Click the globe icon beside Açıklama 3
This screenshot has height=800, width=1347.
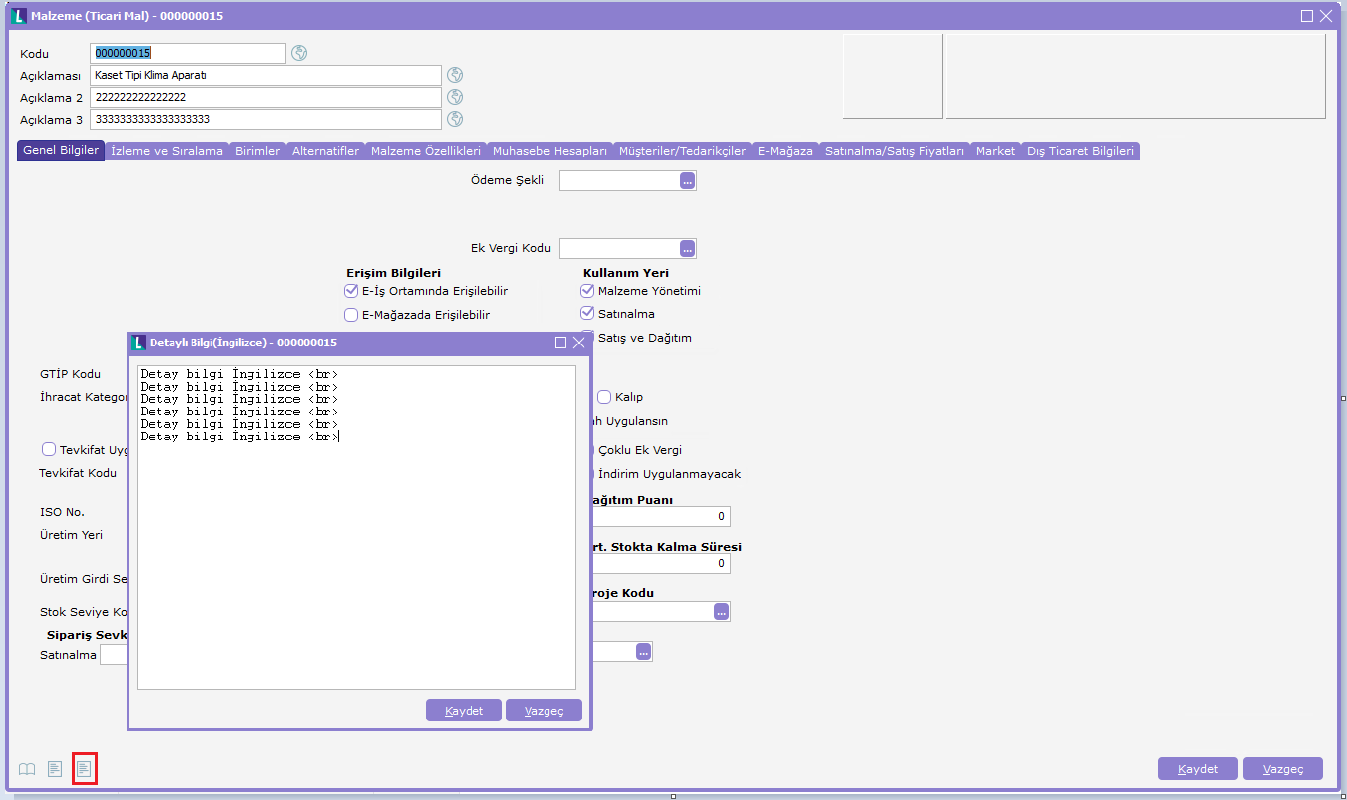[x=455, y=119]
